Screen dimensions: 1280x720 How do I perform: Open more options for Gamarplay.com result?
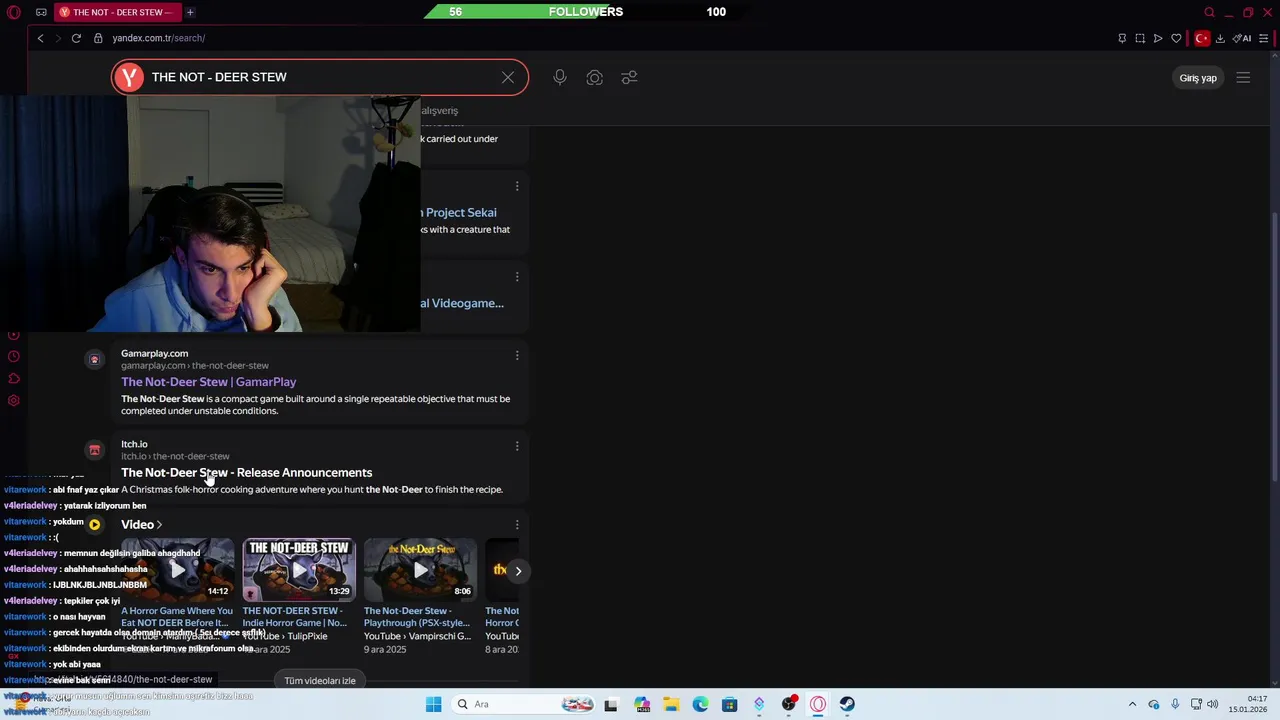(x=517, y=355)
